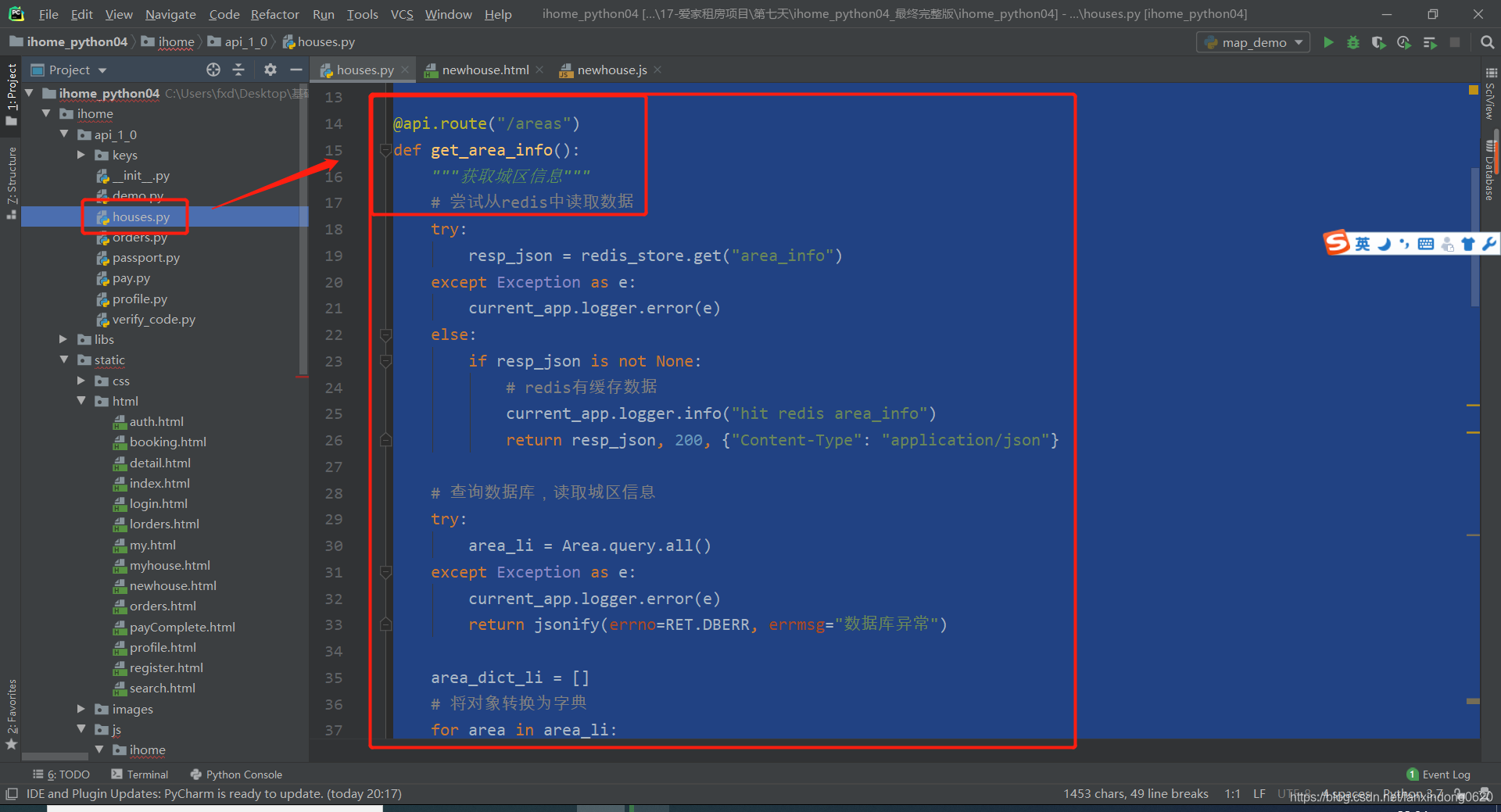The image size is (1501, 812).
Task: Click the search everywhere magnifier icon
Action: [1488, 42]
